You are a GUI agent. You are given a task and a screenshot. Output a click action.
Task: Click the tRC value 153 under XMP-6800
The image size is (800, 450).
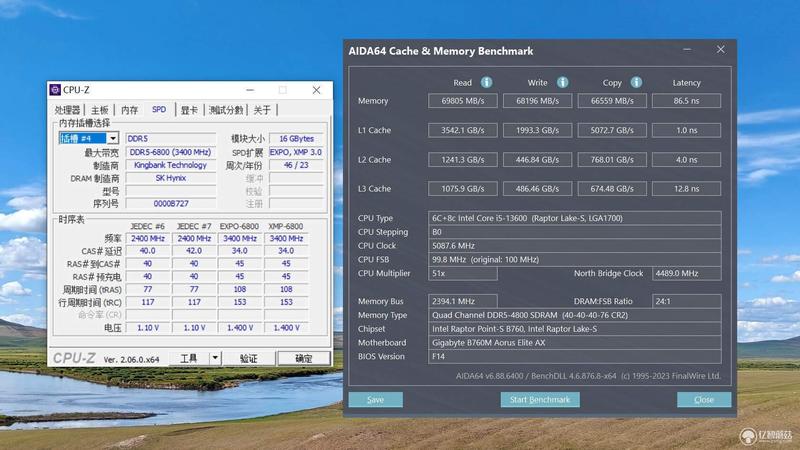click(x=286, y=302)
